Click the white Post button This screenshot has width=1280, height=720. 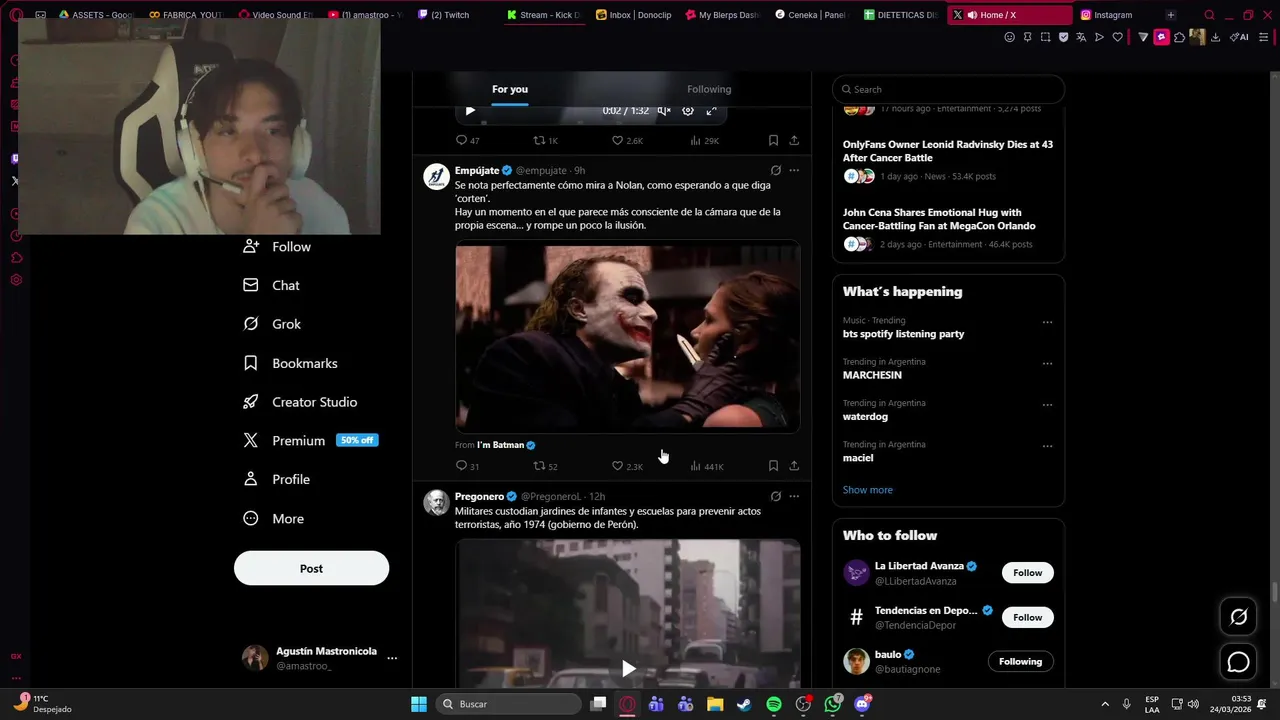point(311,568)
